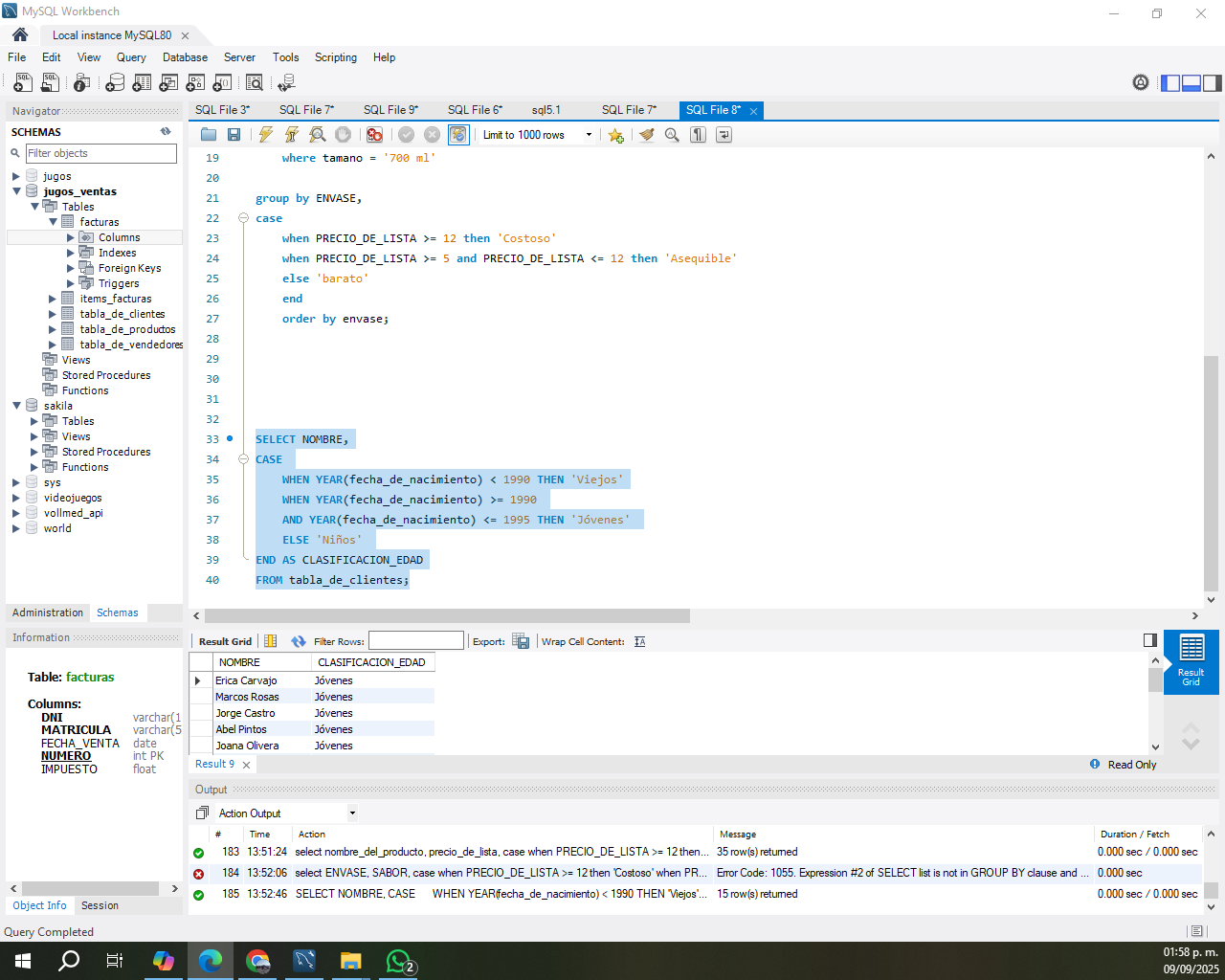
Task: Create a new table in active schema
Action: (x=142, y=83)
